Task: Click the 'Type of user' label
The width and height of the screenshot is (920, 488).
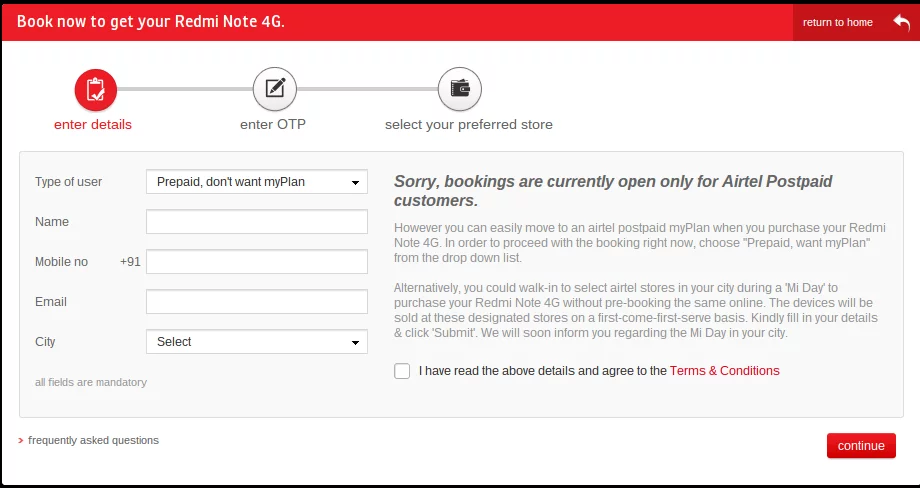Action: [x=69, y=182]
